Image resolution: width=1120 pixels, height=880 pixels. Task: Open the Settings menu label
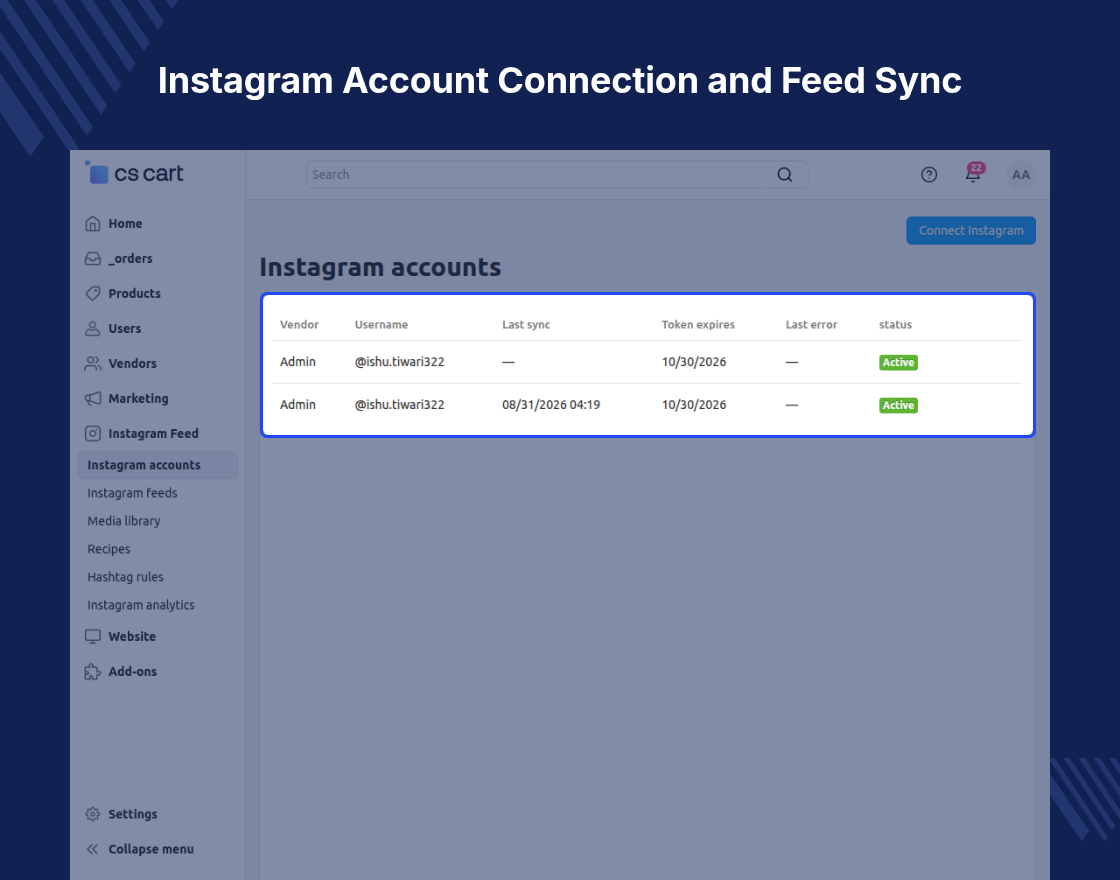tap(133, 814)
